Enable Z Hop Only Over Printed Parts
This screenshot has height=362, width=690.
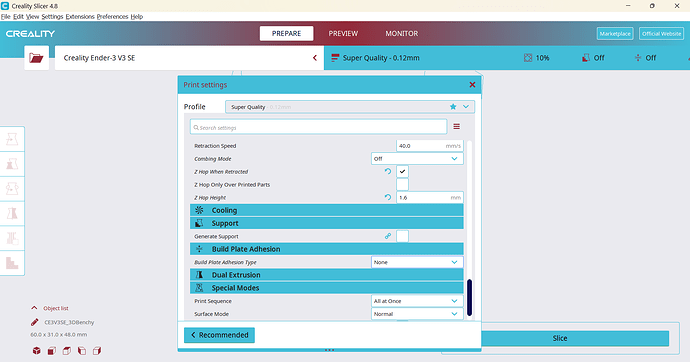(402, 184)
